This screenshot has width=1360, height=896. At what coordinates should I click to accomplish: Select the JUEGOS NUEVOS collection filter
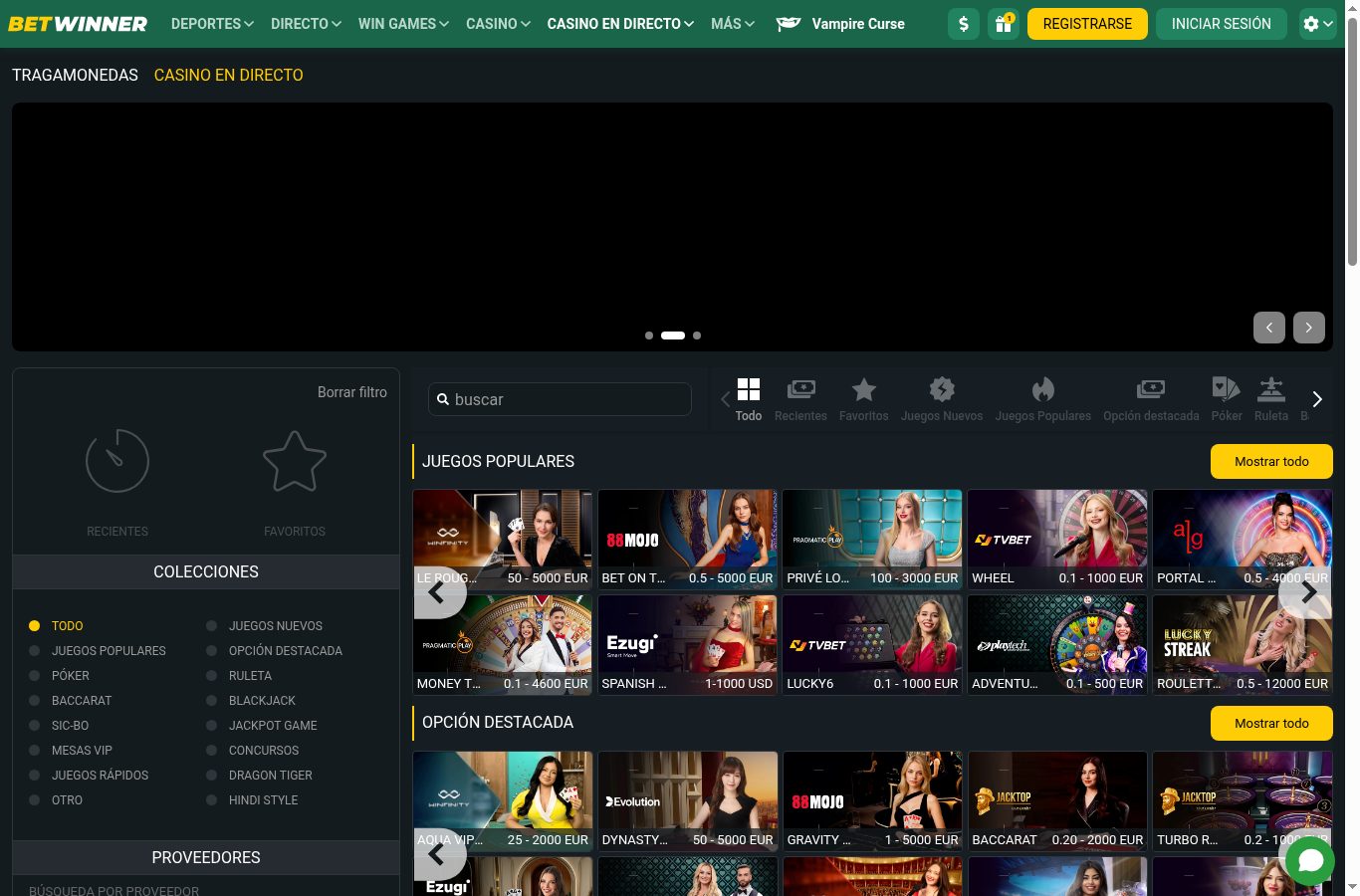pyautogui.click(x=265, y=626)
